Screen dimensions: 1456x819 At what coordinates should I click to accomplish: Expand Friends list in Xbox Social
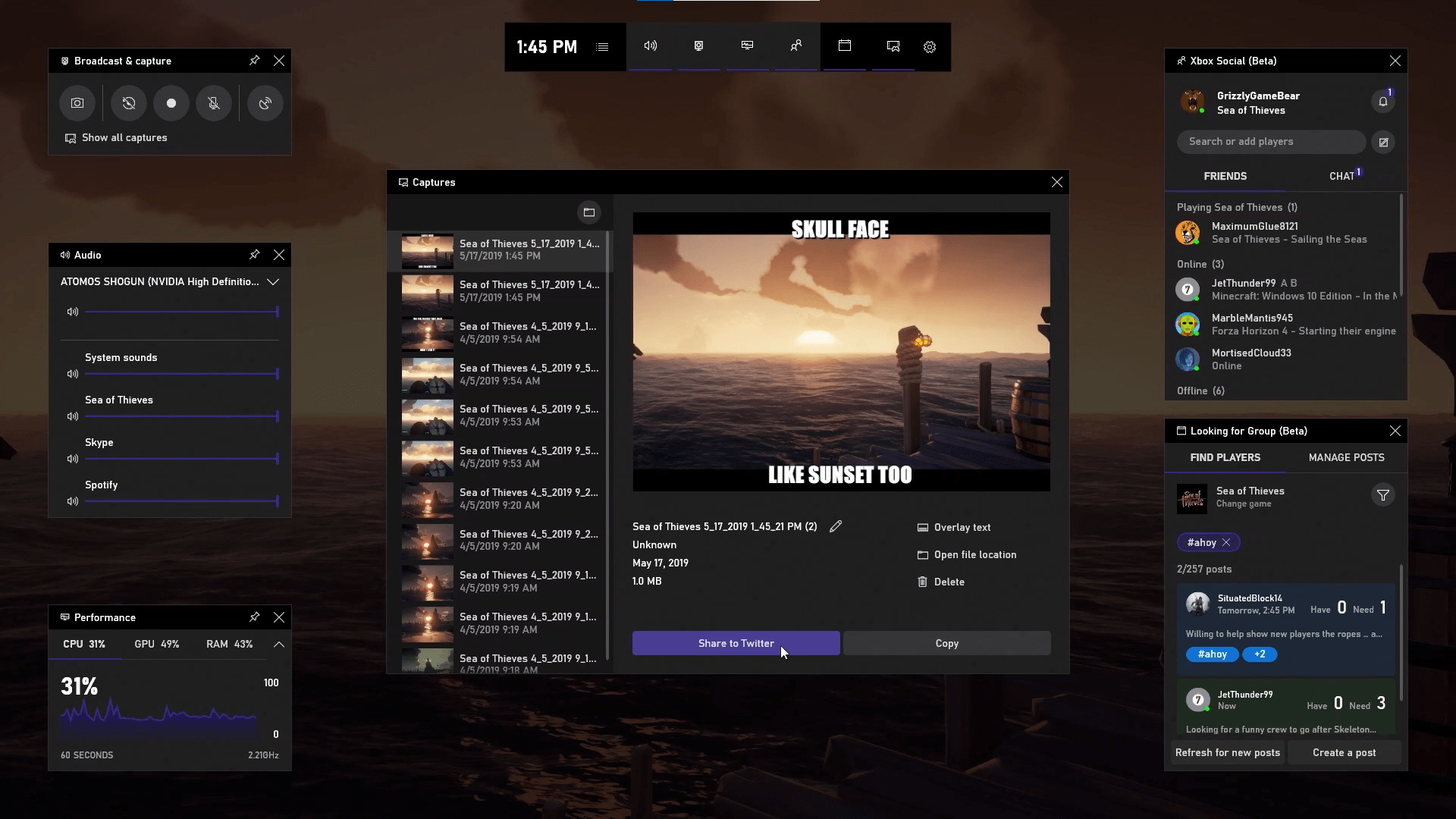(1225, 175)
